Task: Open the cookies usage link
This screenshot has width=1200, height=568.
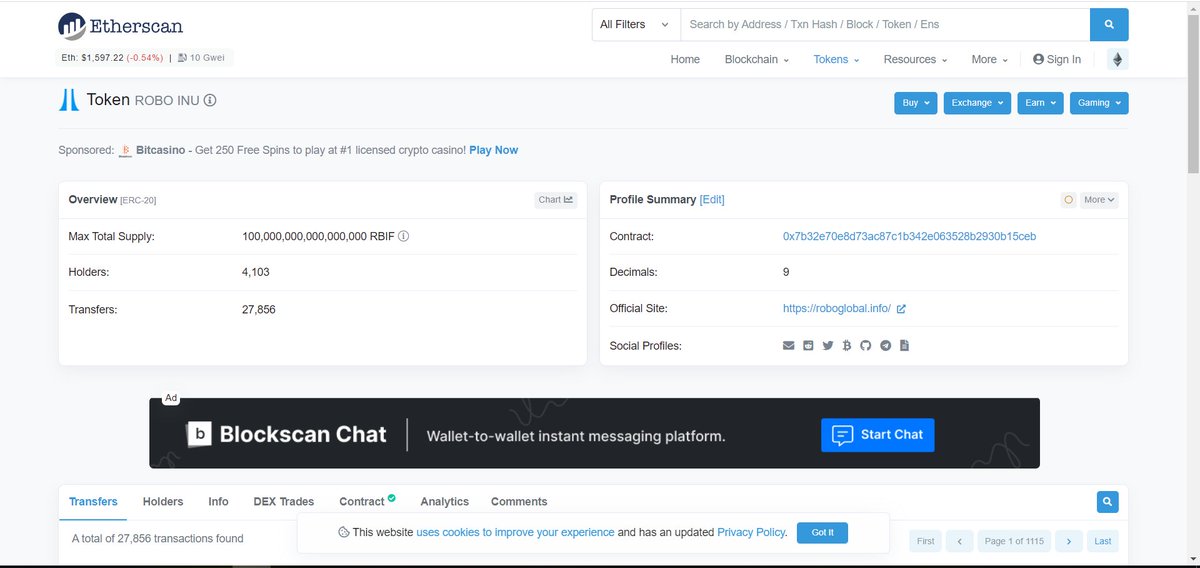Action: tap(515, 533)
